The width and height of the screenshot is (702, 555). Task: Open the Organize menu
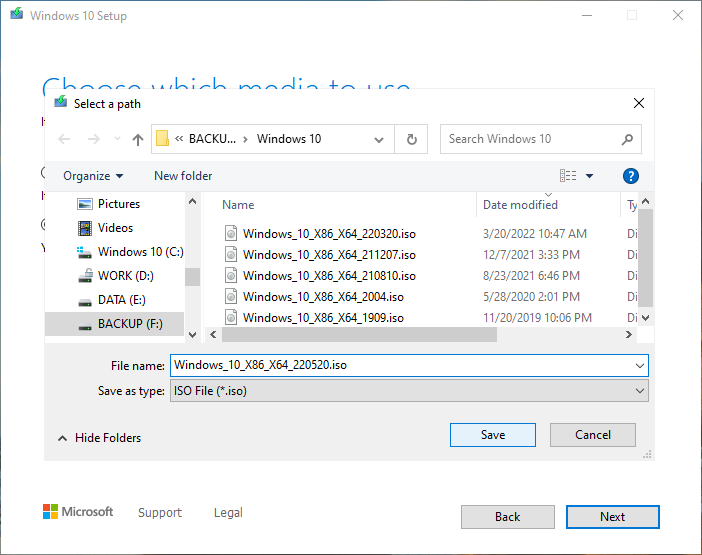[x=93, y=176]
